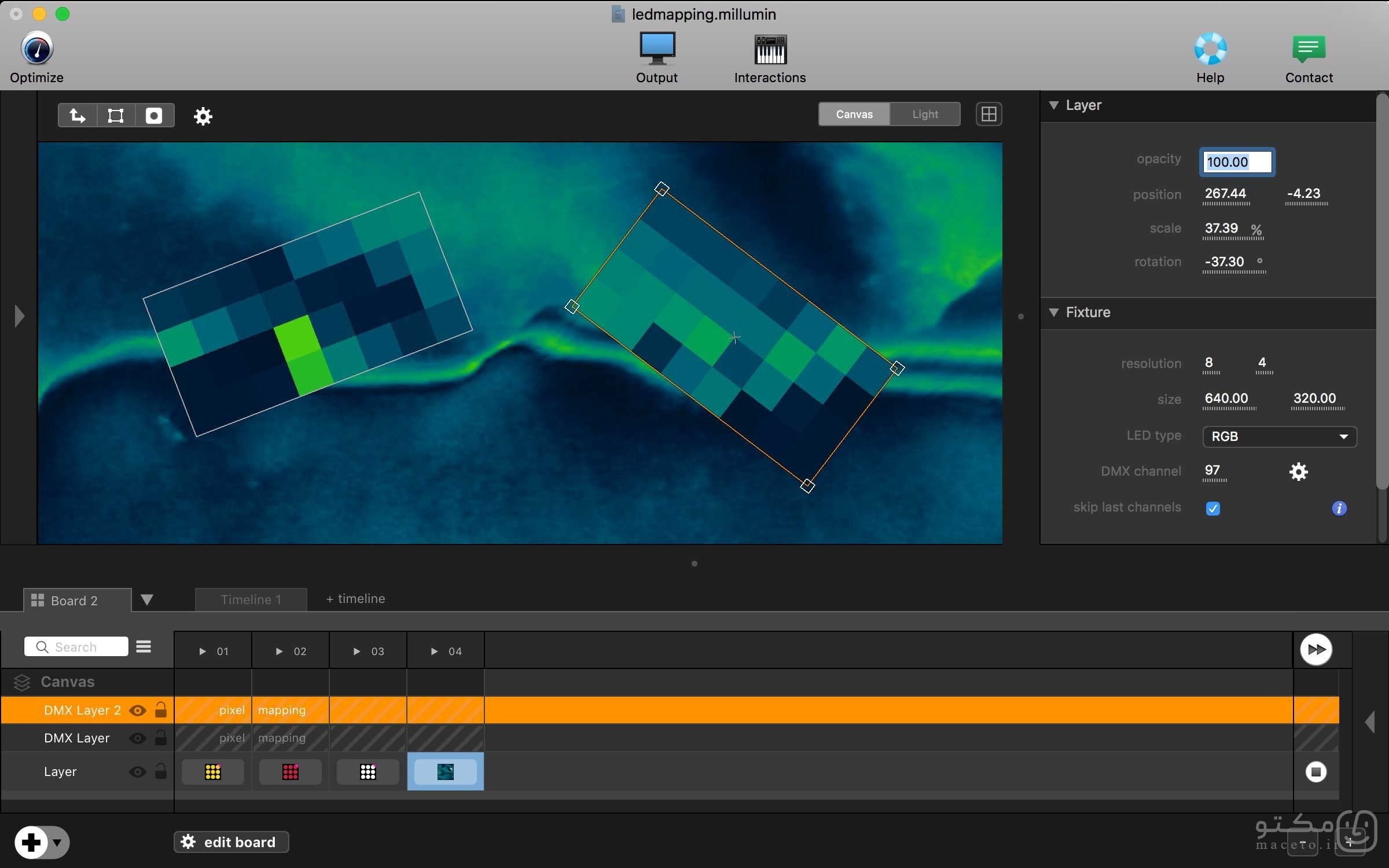Select the mask tool icon
Image resolution: width=1389 pixels, height=868 pixels.
[x=154, y=116]
